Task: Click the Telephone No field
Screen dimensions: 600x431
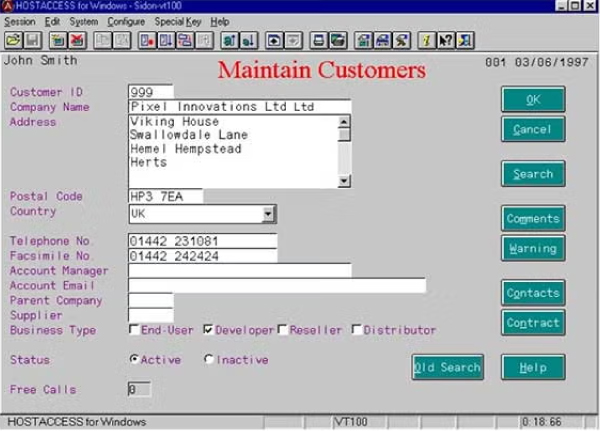Action: click(202, 241)
